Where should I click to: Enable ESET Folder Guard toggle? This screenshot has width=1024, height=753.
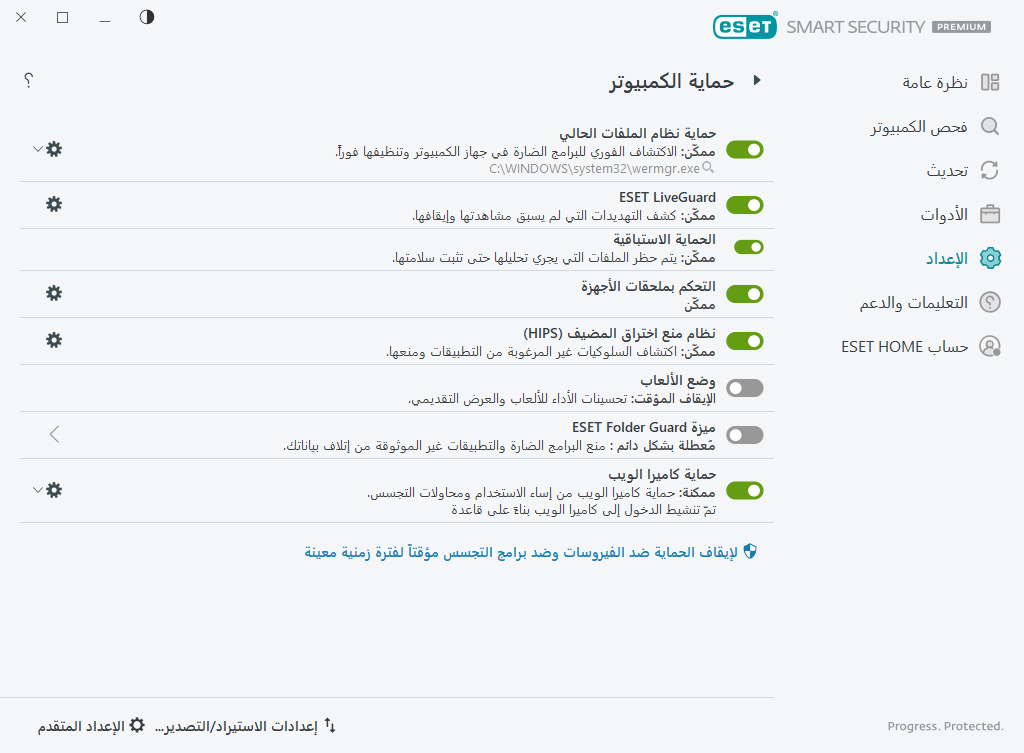[x=744, y=435]
